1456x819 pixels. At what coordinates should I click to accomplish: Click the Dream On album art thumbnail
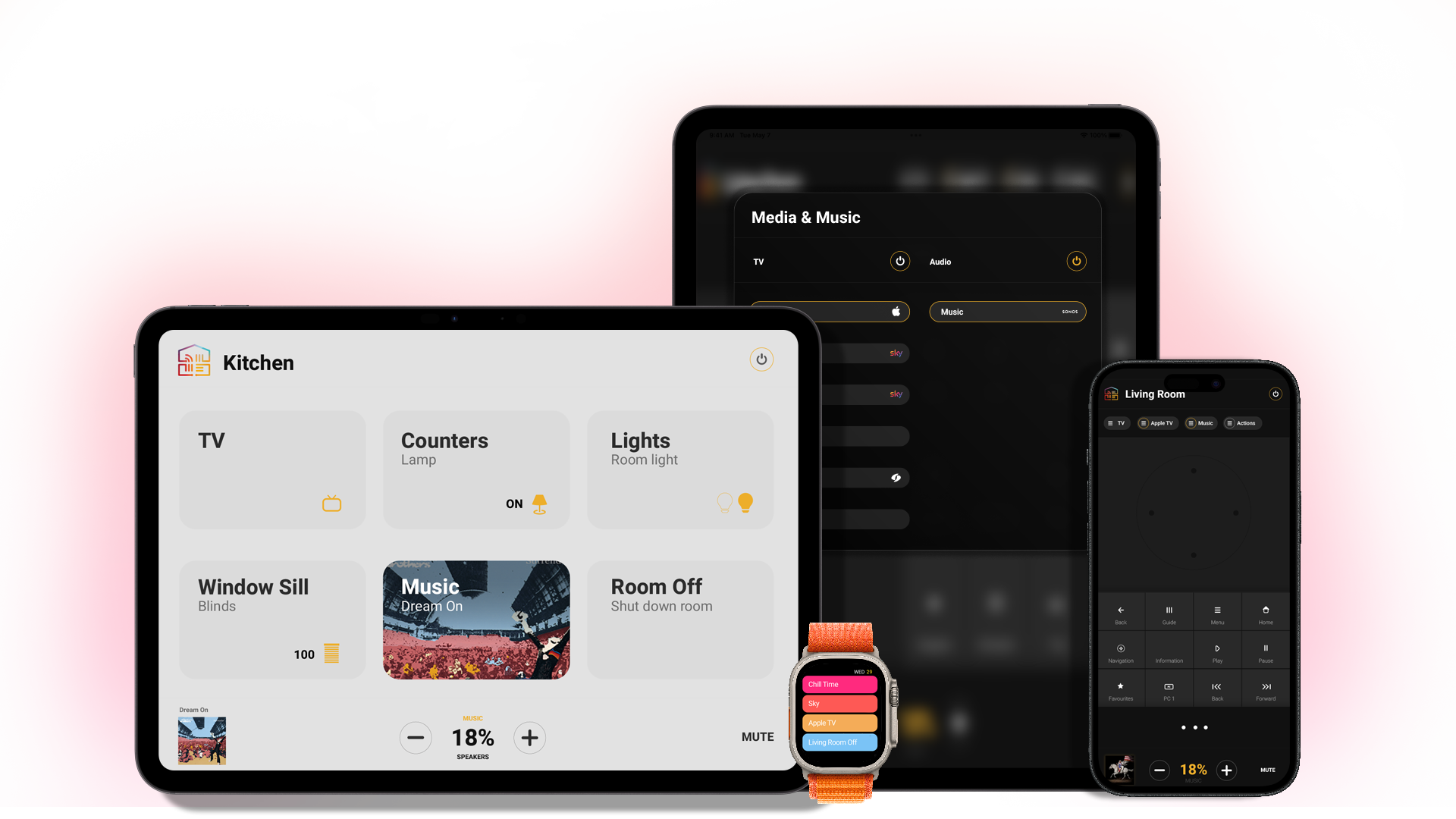(x=202, y=739)
